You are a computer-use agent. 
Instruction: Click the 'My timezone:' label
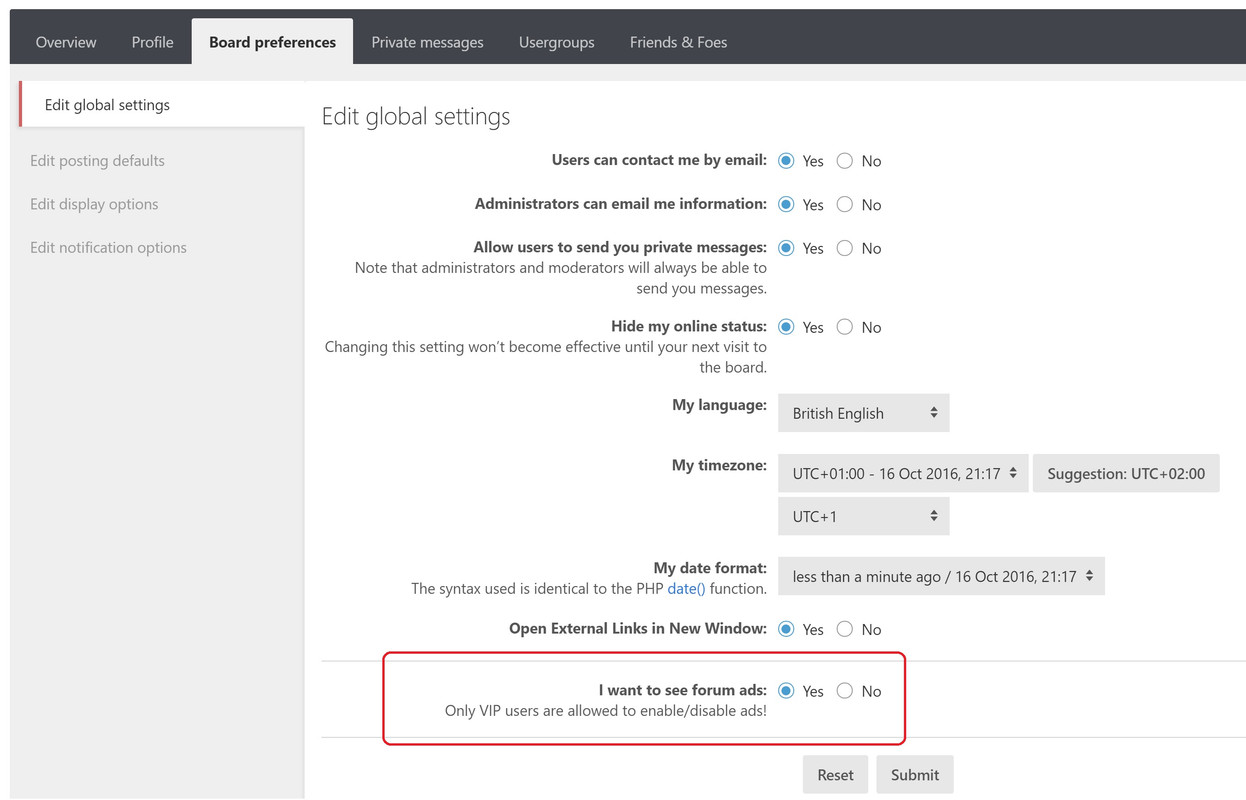[x=719, y=465]
